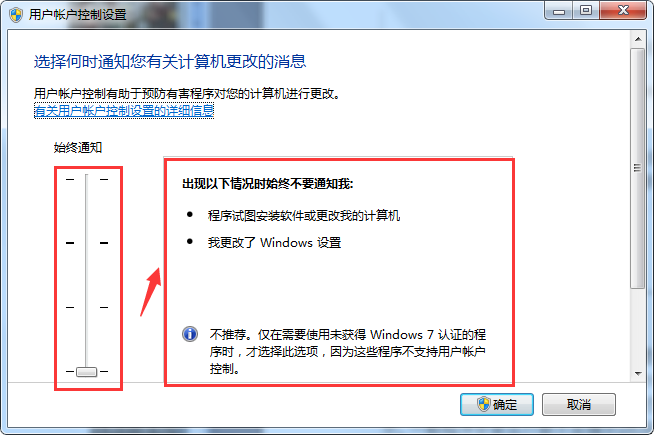Click the 始终通知 label above slider

[78, 147]
